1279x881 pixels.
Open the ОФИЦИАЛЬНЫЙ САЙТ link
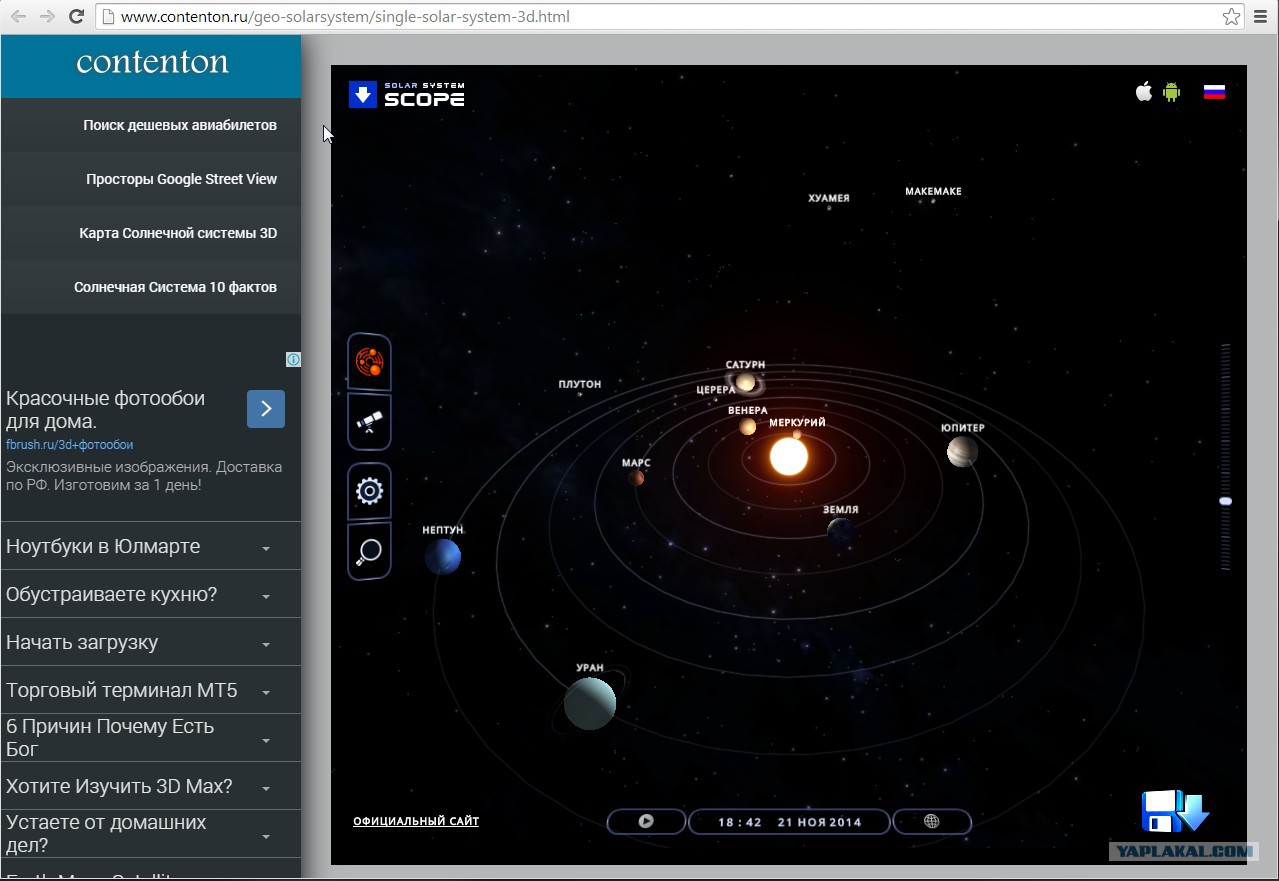coord(416,822)
